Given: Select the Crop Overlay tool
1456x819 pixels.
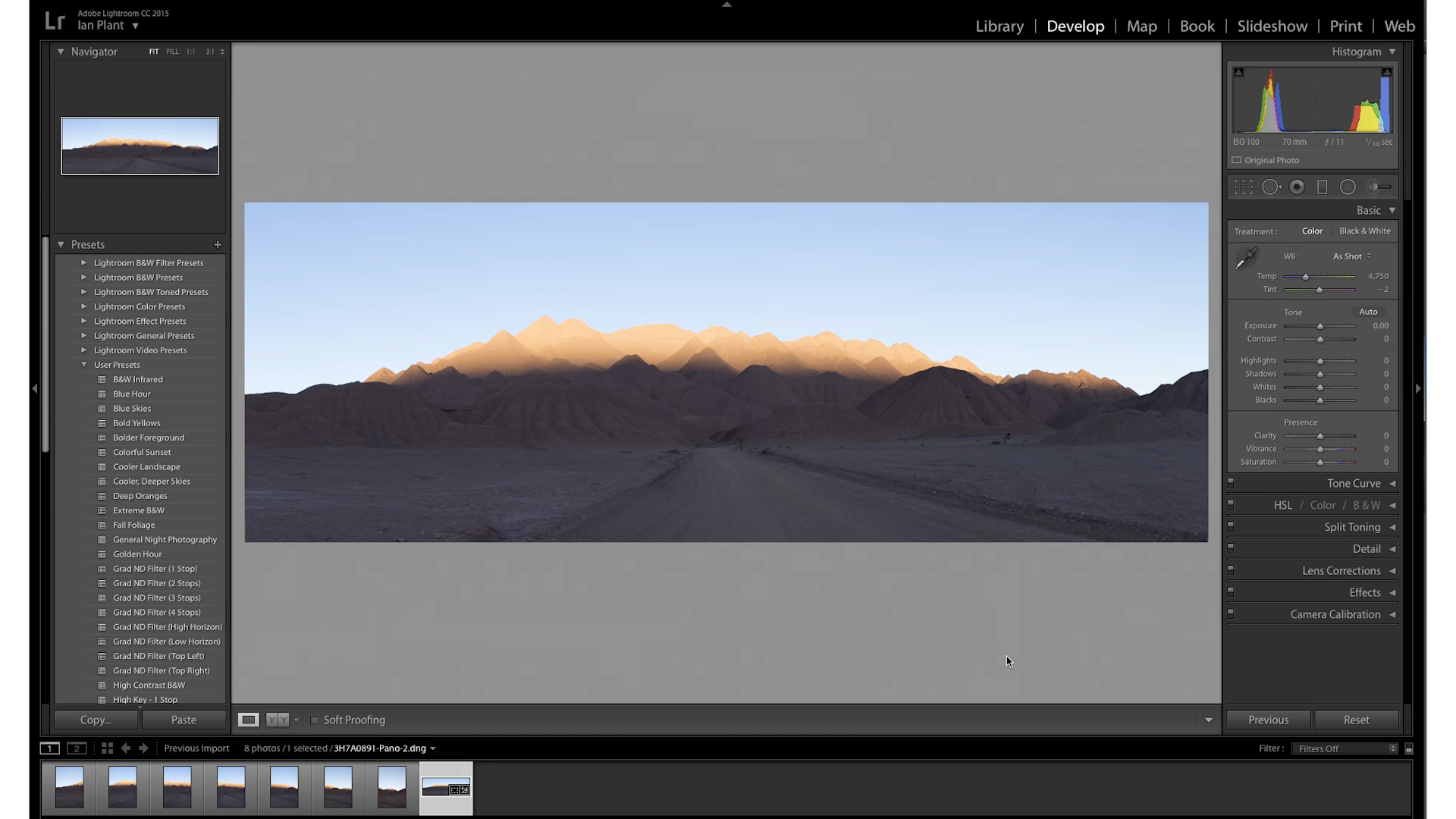Looking at the screenshot, I should 1244,187.
